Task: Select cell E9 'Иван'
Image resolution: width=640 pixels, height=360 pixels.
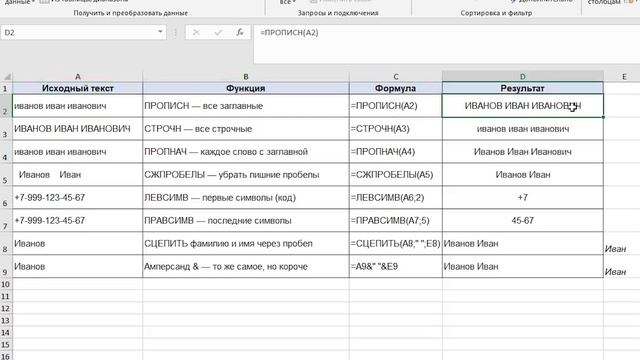Action: point(622,267)
